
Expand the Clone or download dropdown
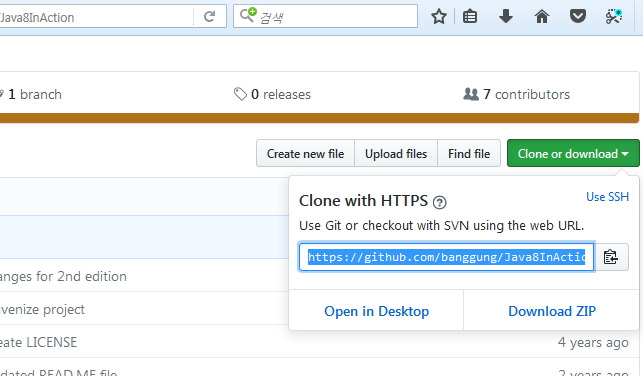click(x=573, y=153)
